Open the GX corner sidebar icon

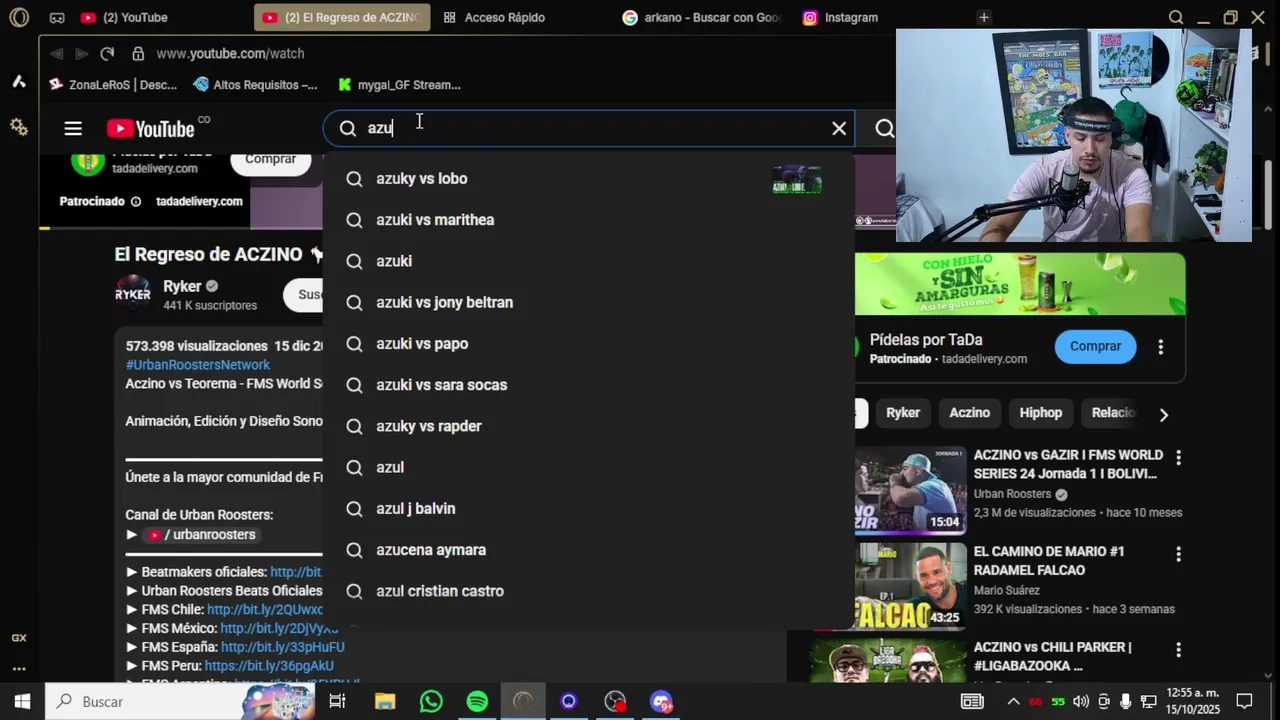[19, 638]
